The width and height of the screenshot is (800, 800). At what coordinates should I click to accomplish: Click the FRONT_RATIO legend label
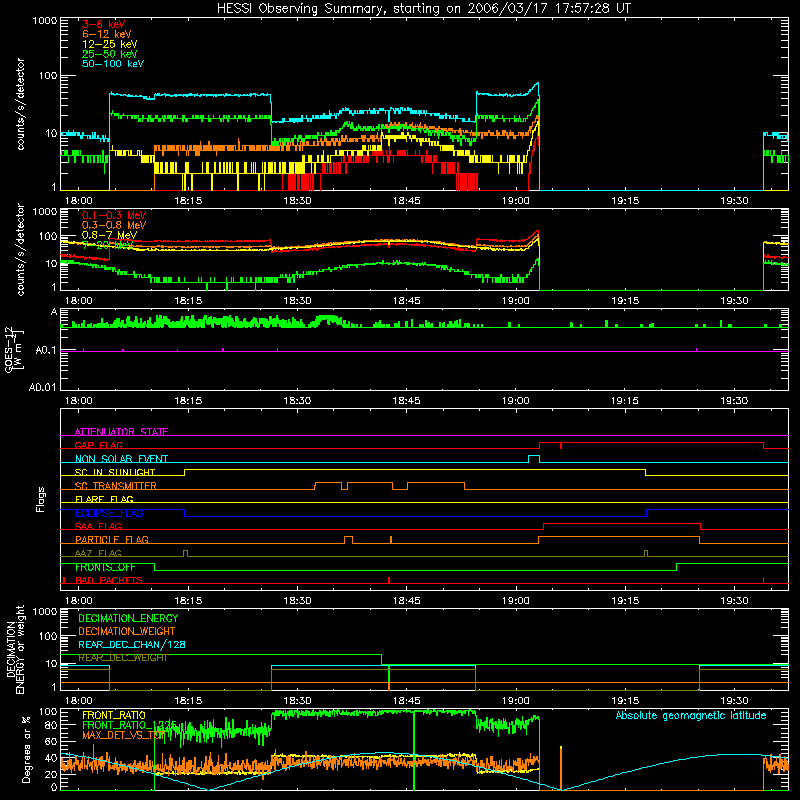(114, 715)
